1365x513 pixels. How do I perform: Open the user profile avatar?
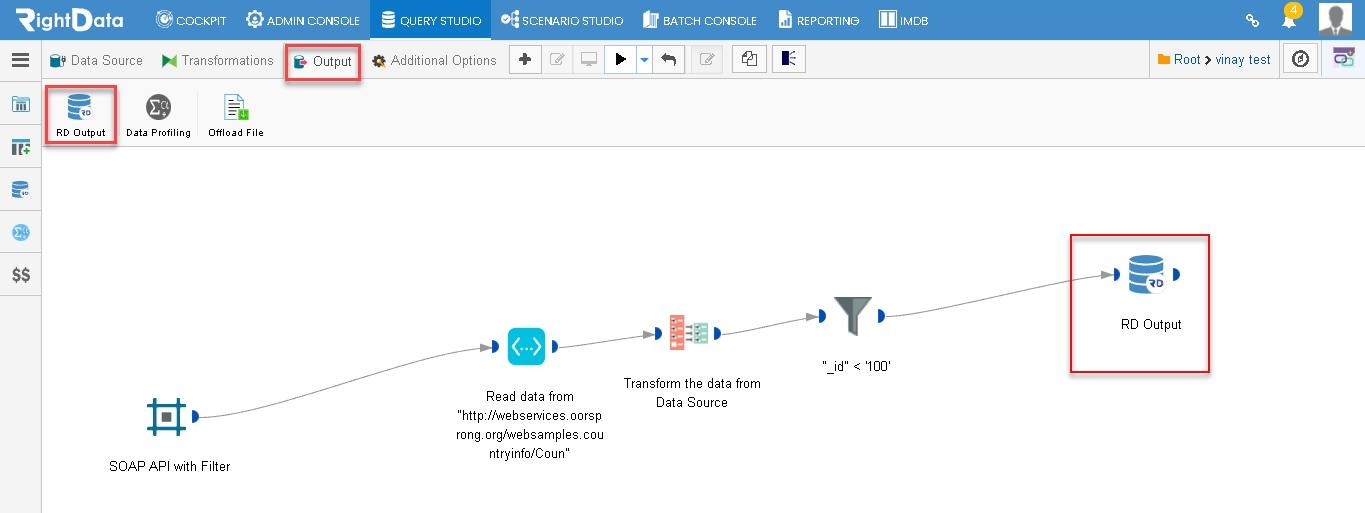click(1335, 19)
